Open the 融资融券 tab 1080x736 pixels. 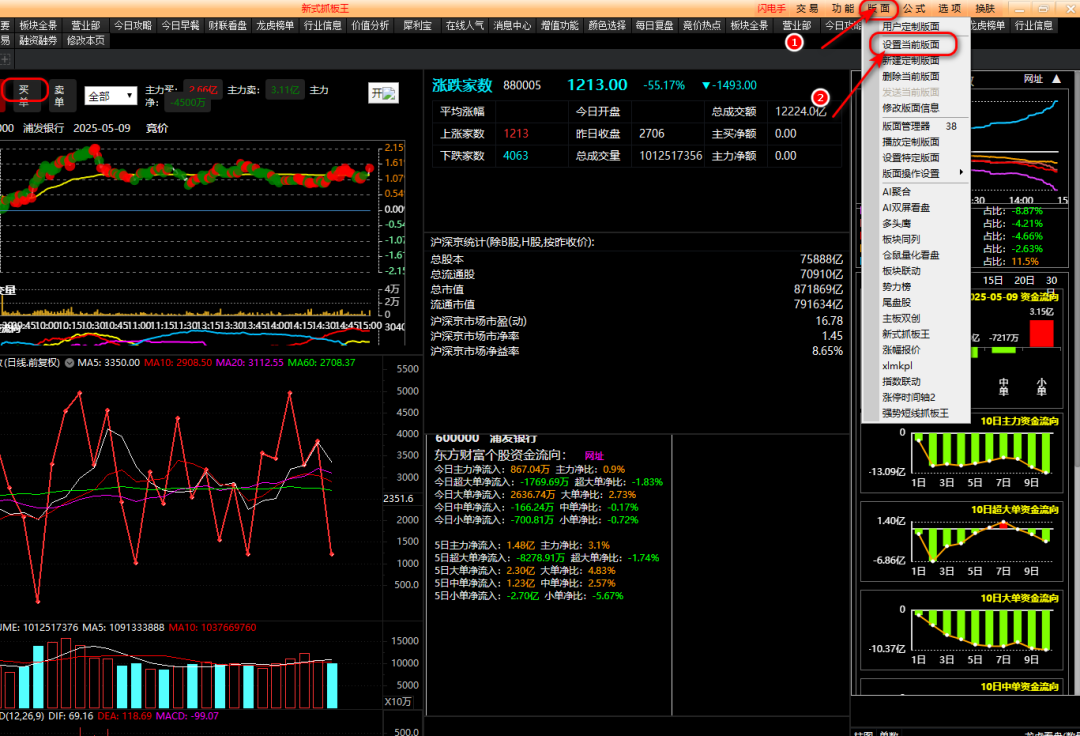[x=38, y=41]
